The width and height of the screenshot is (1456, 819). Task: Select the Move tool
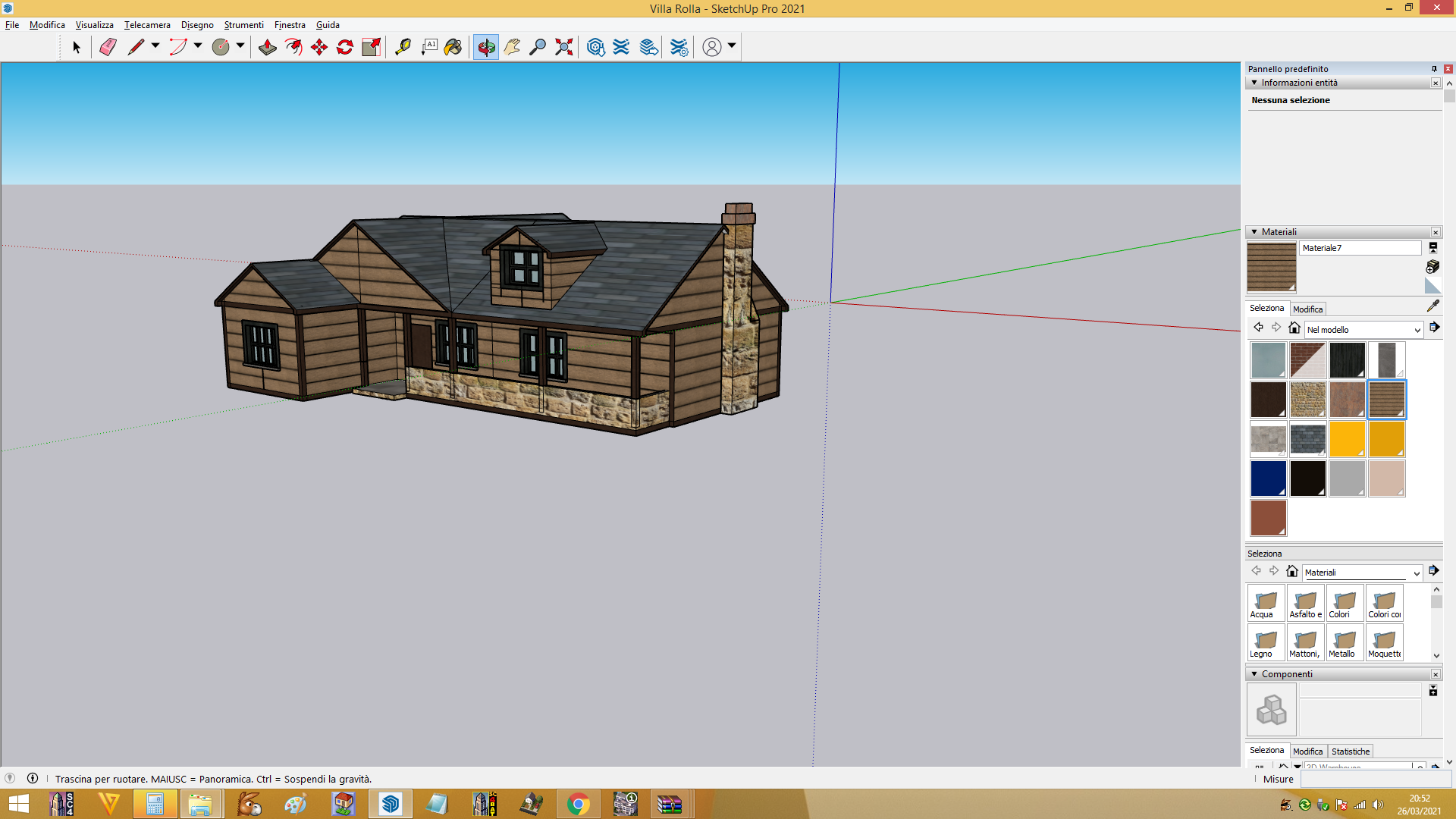tap(318, 47)
